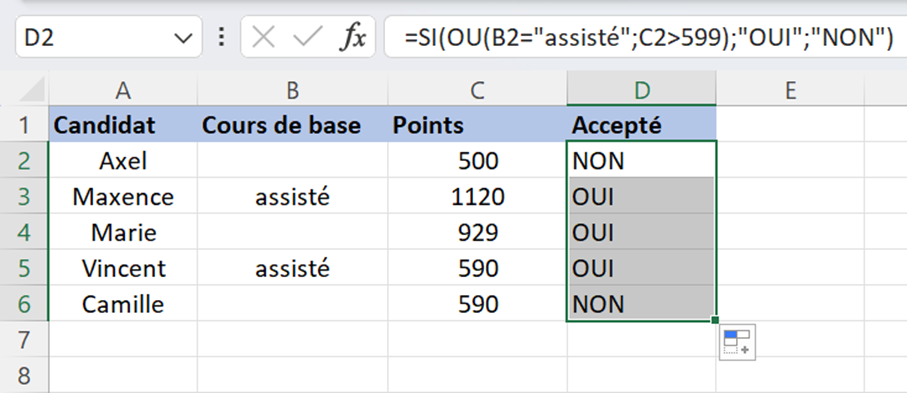The width and height of the screenshot is (907, 393).
Task: Select Vincent's assisté cell
Action: tap(293, 269)
